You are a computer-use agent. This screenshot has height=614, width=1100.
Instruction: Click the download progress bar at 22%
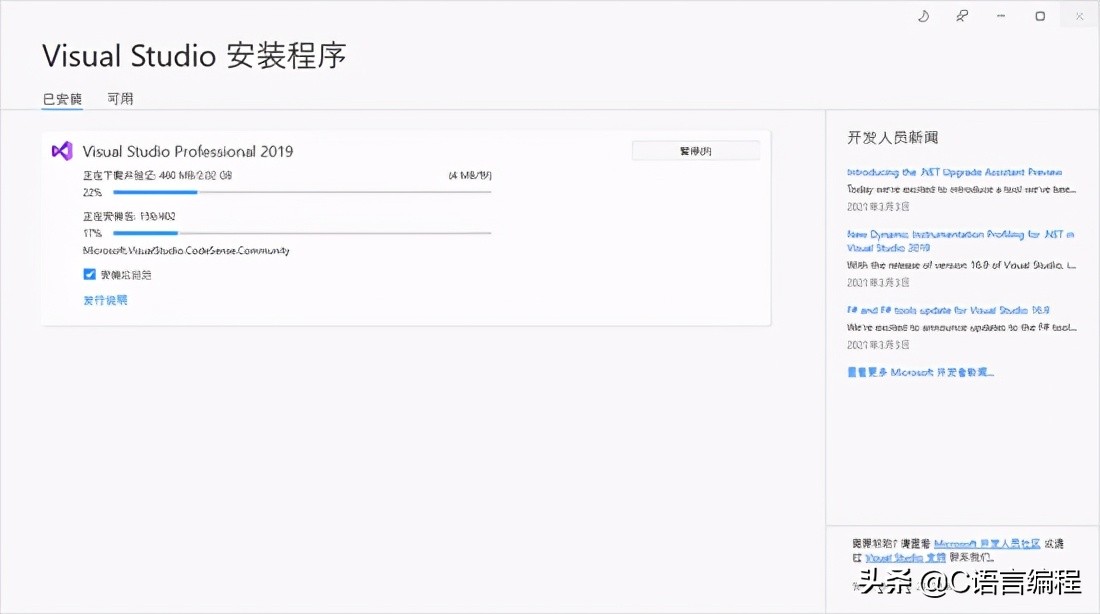[x=300, y=192]
